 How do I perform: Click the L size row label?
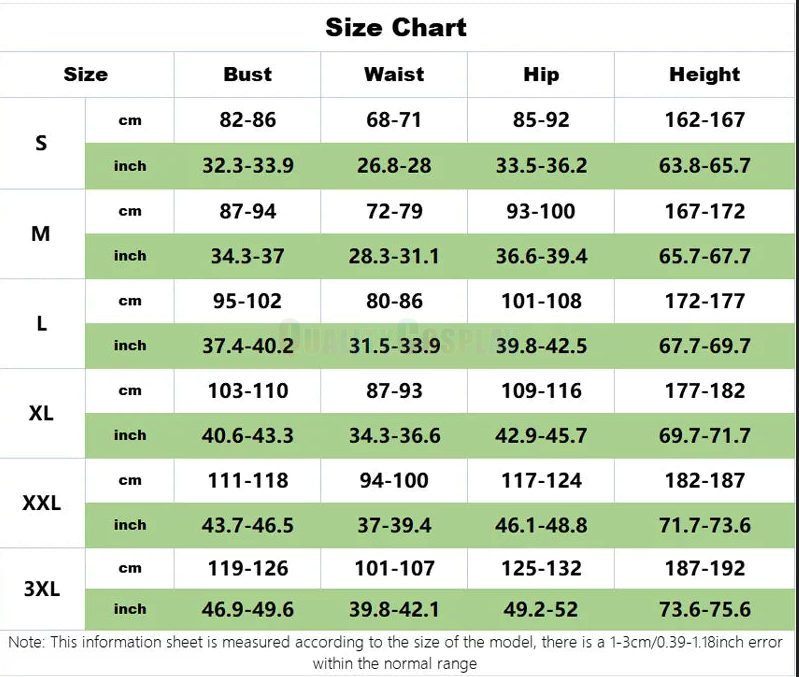pyautogui.click(x=42, y=323)
